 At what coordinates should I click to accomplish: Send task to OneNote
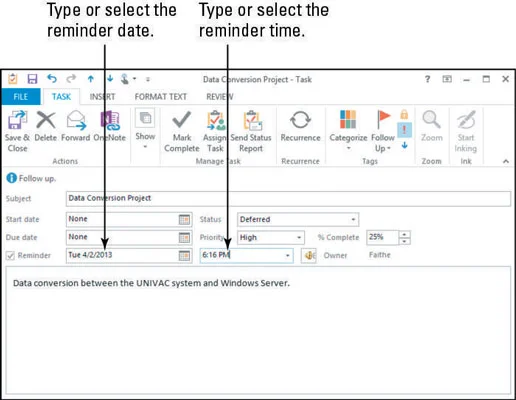pos(110,121)
